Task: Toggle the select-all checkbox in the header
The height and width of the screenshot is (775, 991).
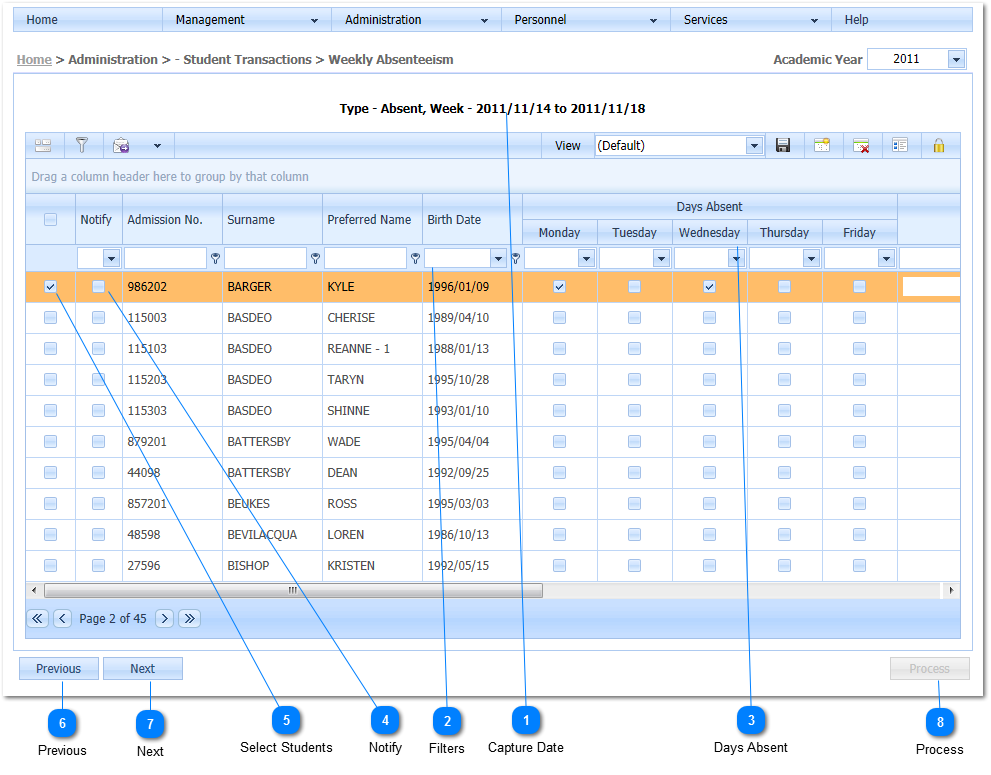Action: coord(51,219)
